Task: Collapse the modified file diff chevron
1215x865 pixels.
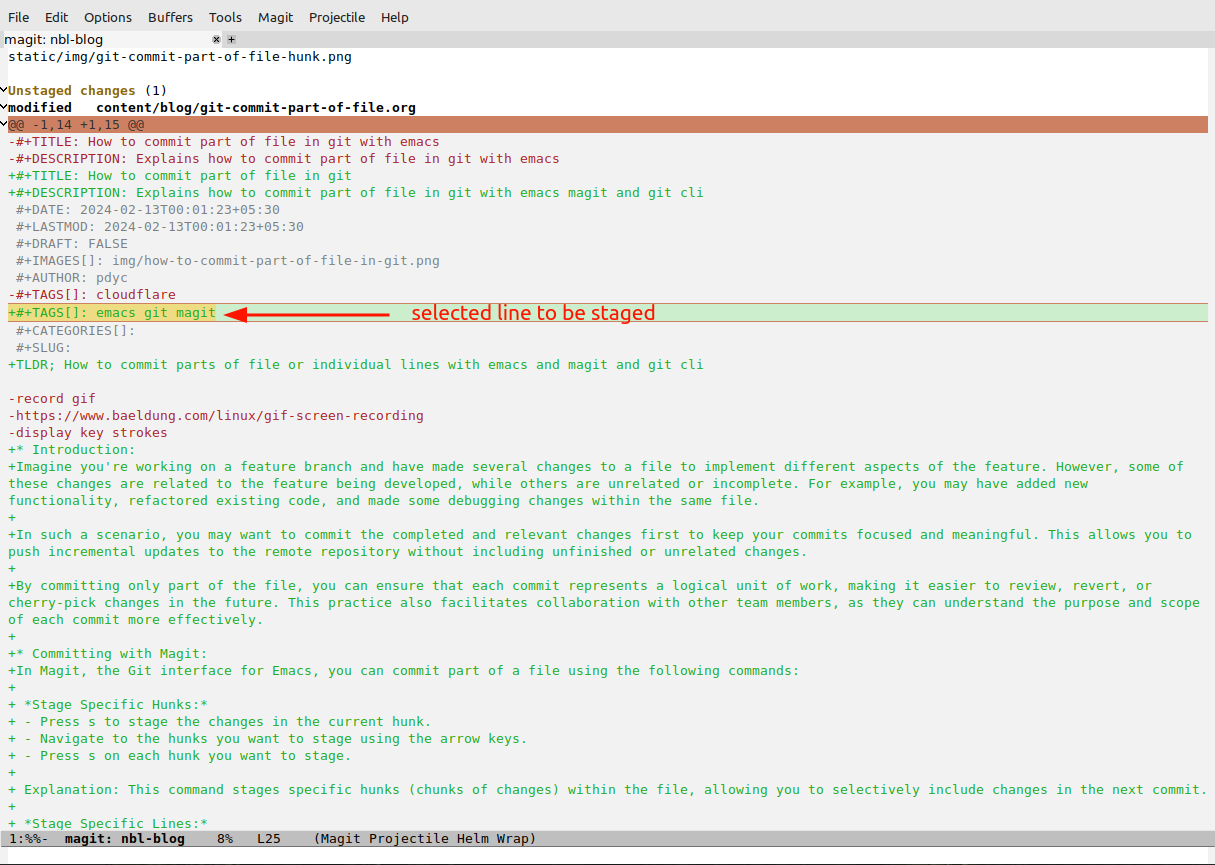Action: tap(4, 108)
